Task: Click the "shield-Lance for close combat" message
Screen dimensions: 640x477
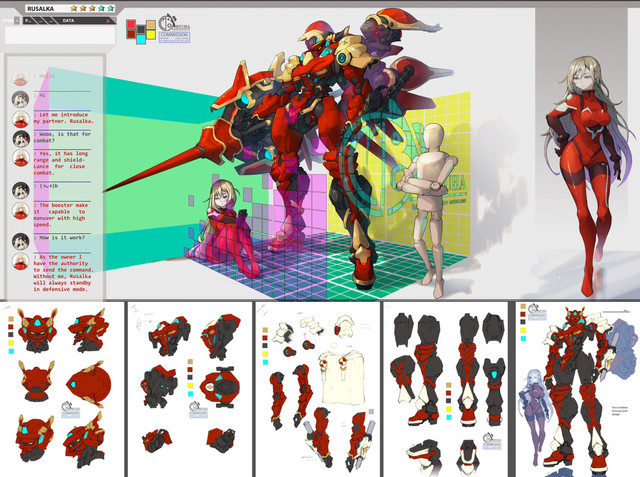Action: pos(61,163)
